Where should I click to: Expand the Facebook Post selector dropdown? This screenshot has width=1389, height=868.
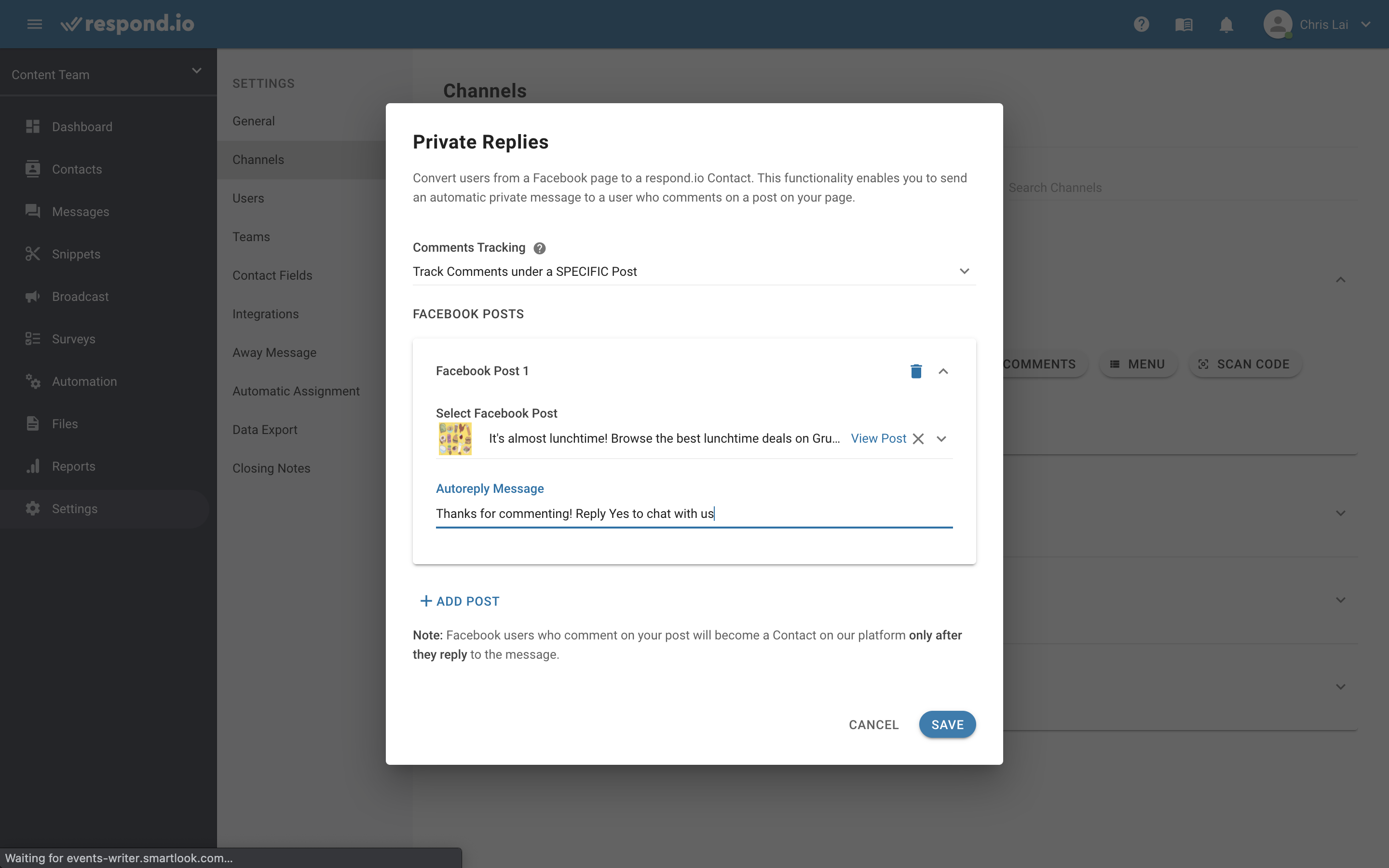(x=940, y=438)
